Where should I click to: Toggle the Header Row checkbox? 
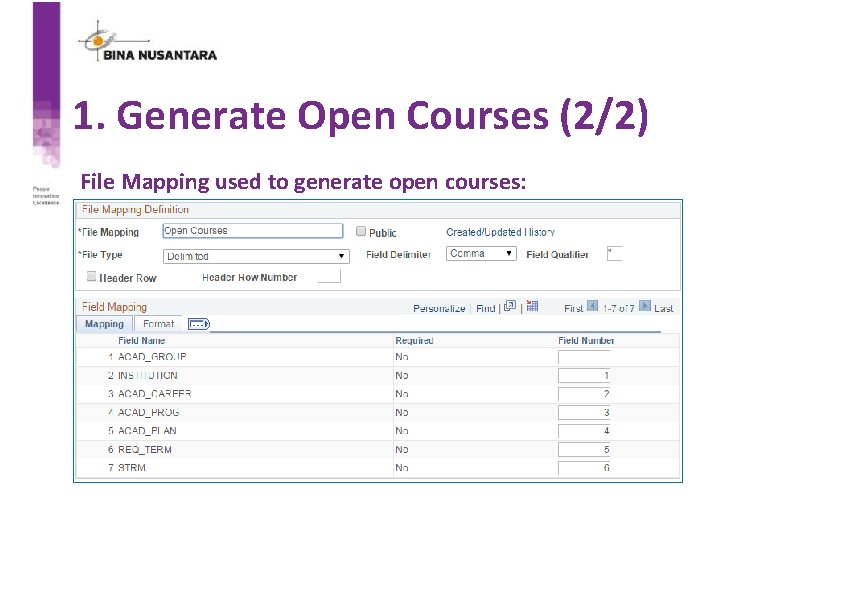tap(91, 276)
